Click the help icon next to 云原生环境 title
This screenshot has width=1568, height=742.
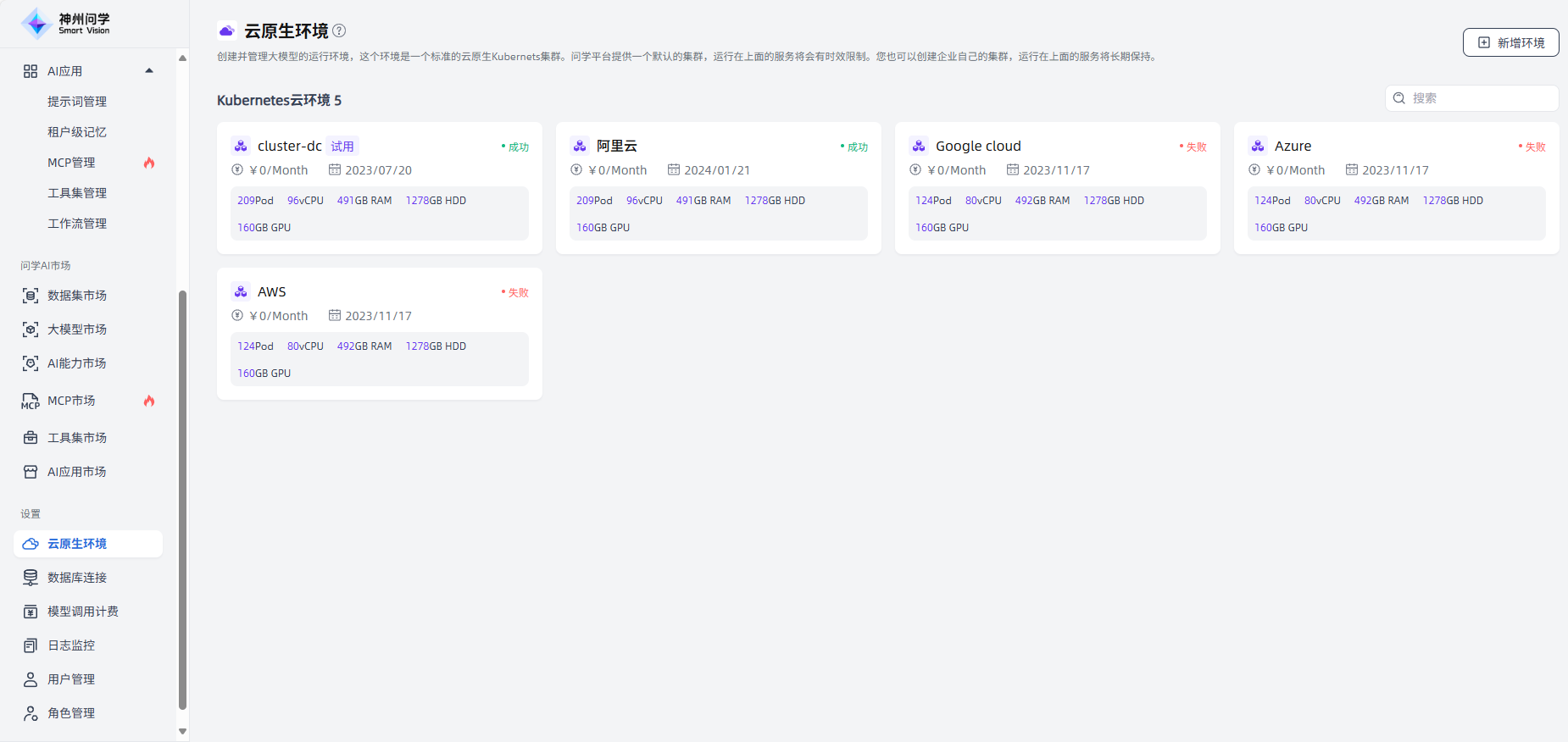click(339, 30)
